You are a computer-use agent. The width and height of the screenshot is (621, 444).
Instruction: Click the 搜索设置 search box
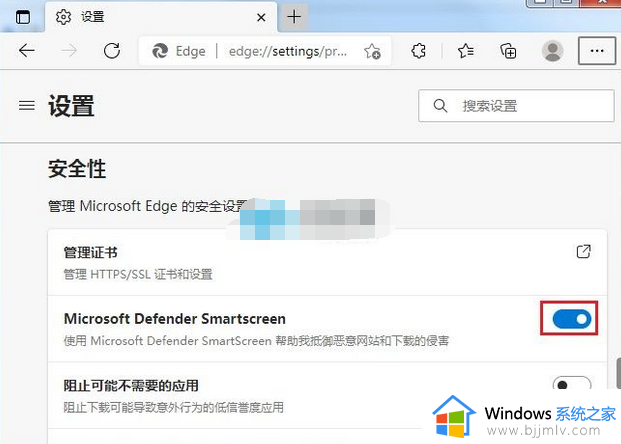click(x=516, y=106)
